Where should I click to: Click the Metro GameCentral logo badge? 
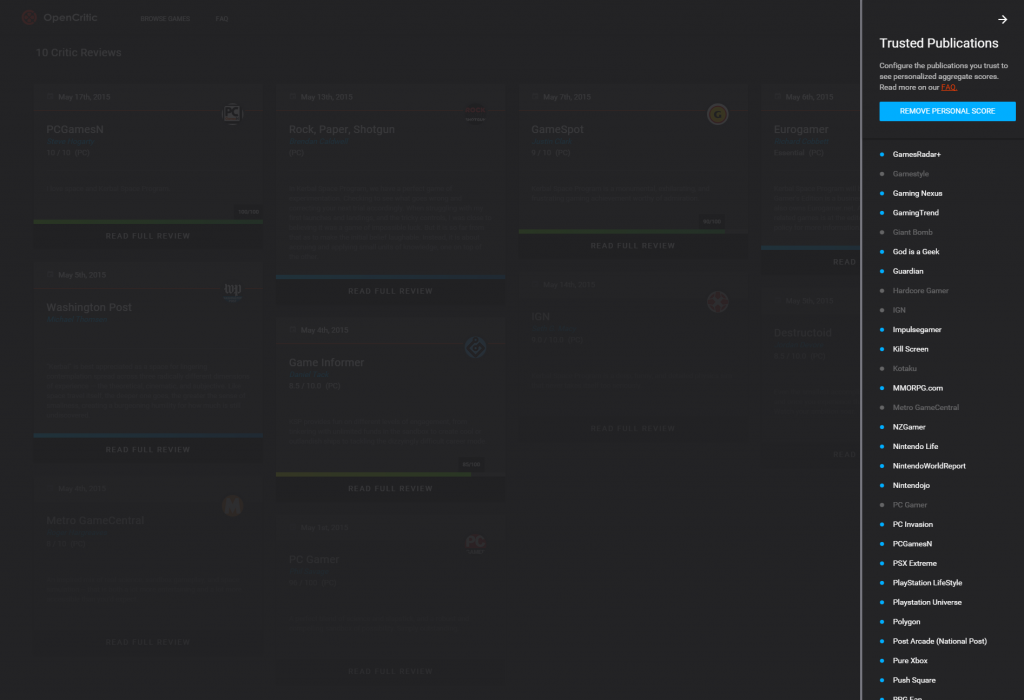(x=232, y=506)
